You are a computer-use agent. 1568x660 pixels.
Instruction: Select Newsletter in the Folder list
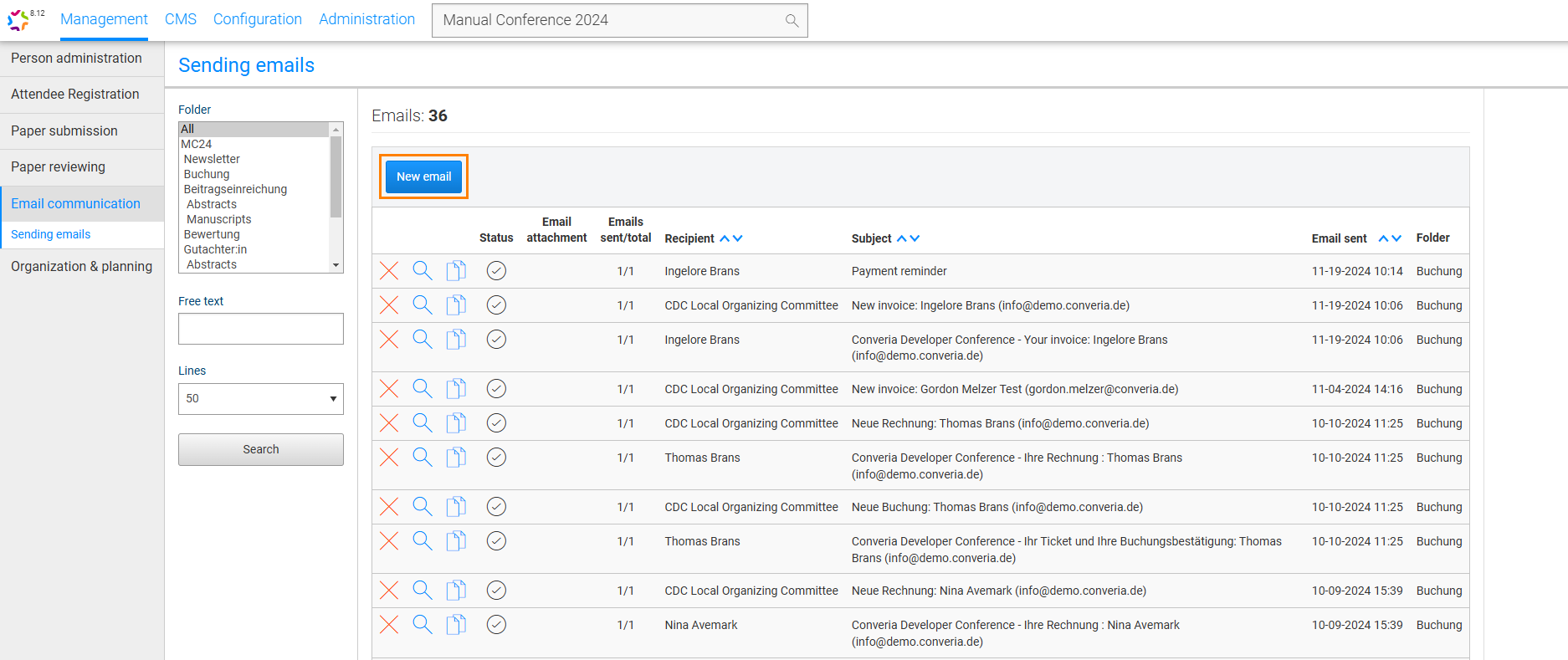[x=212, y=159]
